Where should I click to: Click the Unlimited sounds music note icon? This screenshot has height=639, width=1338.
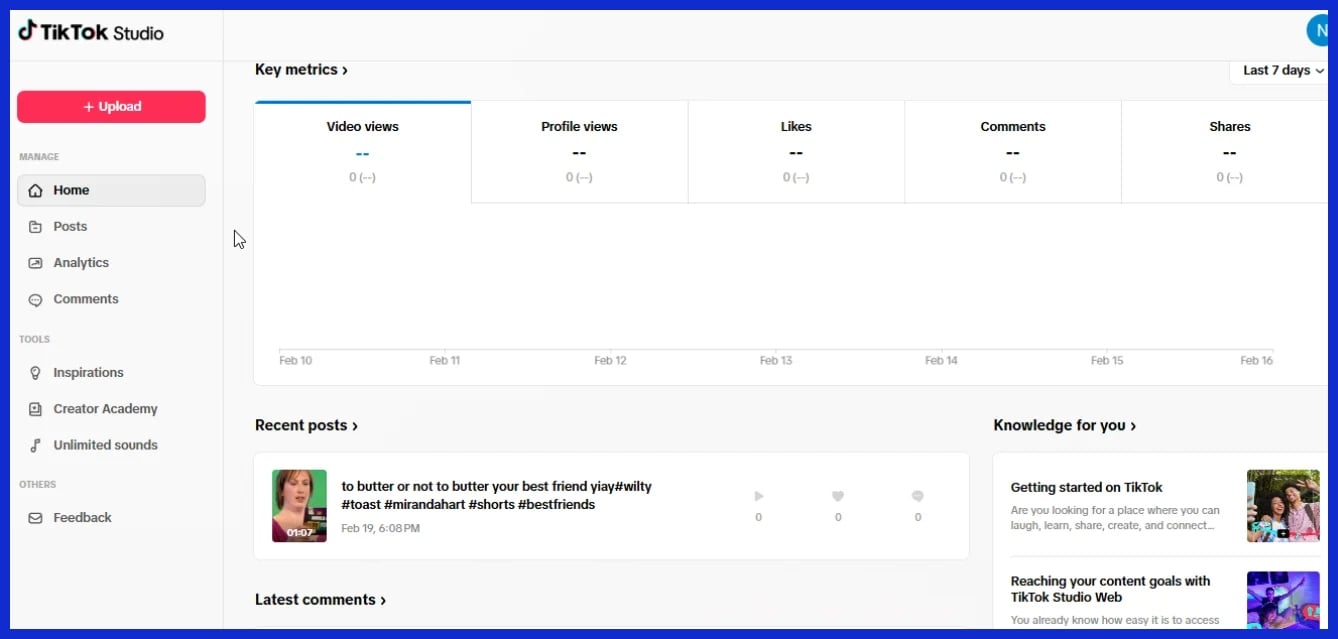(x=36, y=445)
